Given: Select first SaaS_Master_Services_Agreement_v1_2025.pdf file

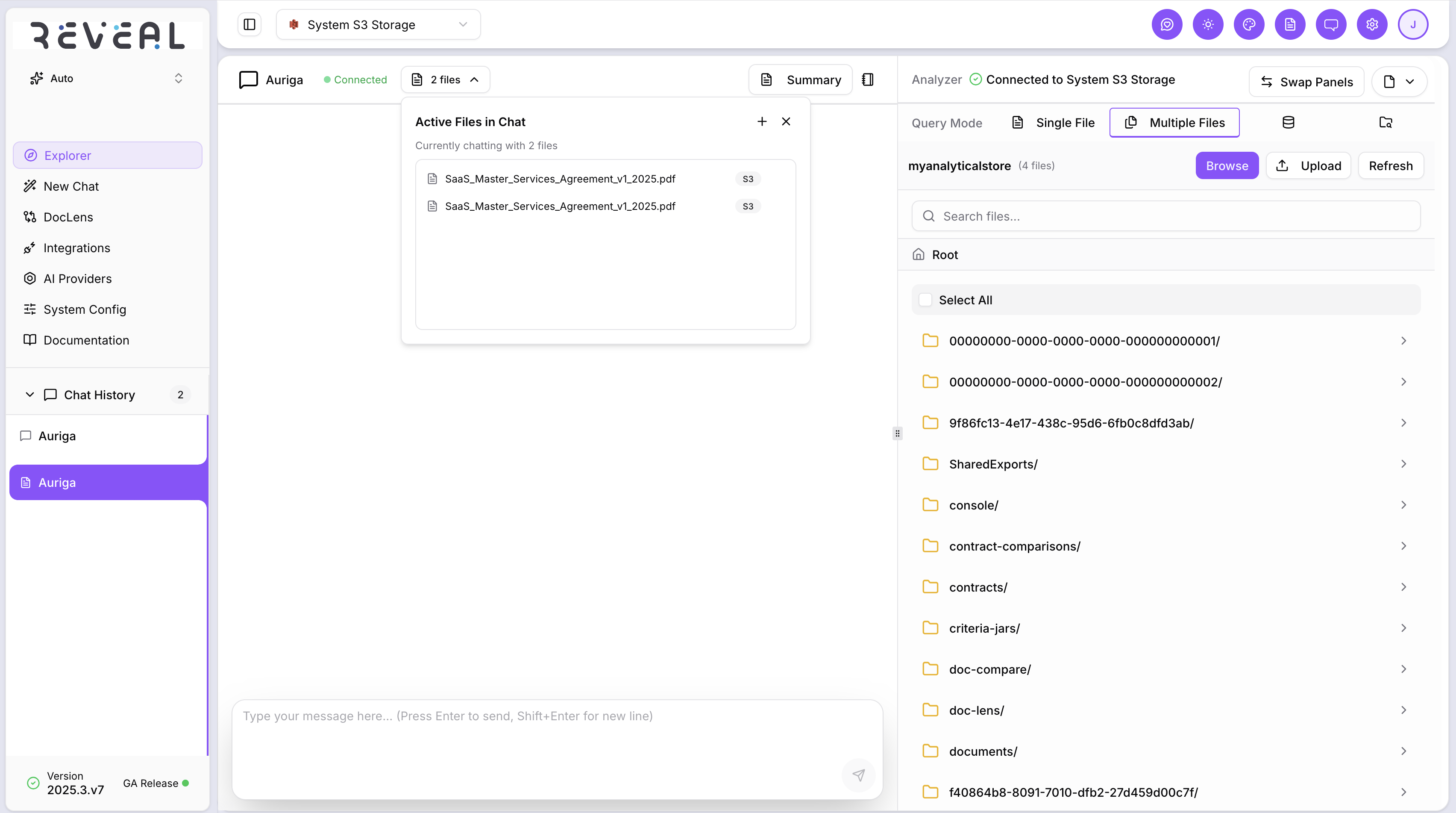Looking at the screenshot, I should coord(605,179).
